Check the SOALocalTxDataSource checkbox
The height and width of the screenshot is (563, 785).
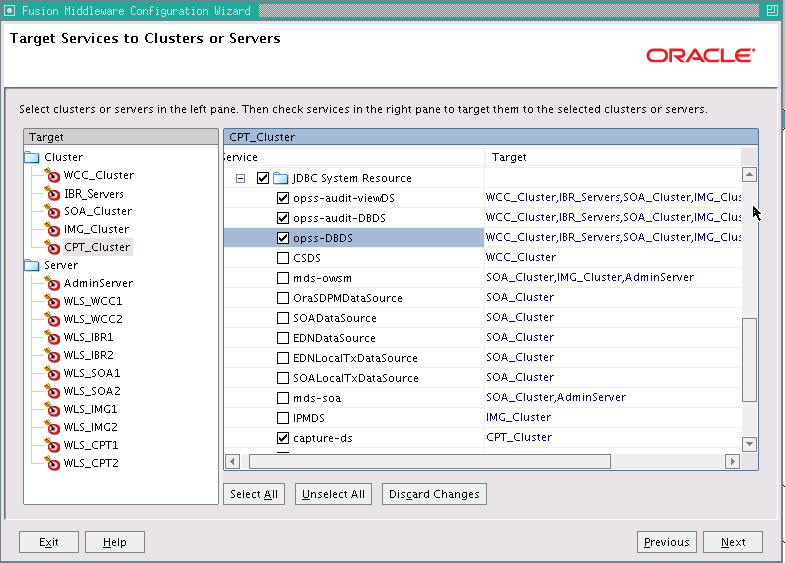click(x=283, y=378)
